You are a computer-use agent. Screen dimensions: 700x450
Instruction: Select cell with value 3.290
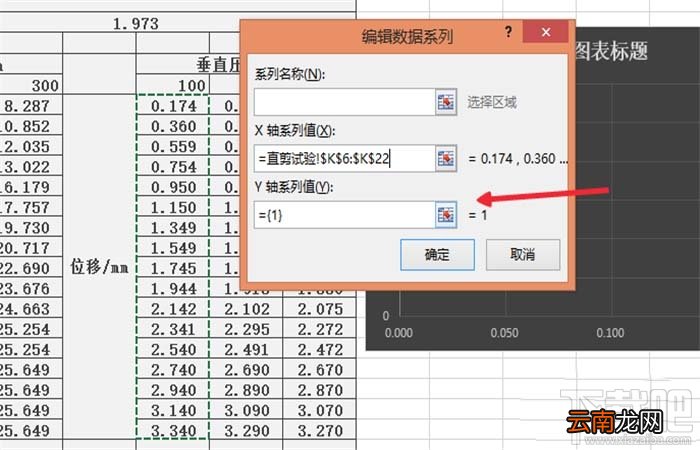(x=246, y=430)
